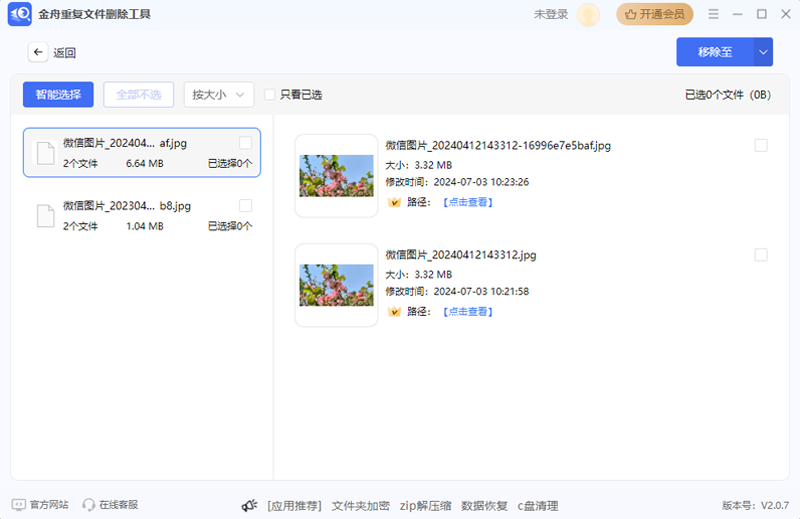Click the 开通会员 membership button

tap(655, 15)
